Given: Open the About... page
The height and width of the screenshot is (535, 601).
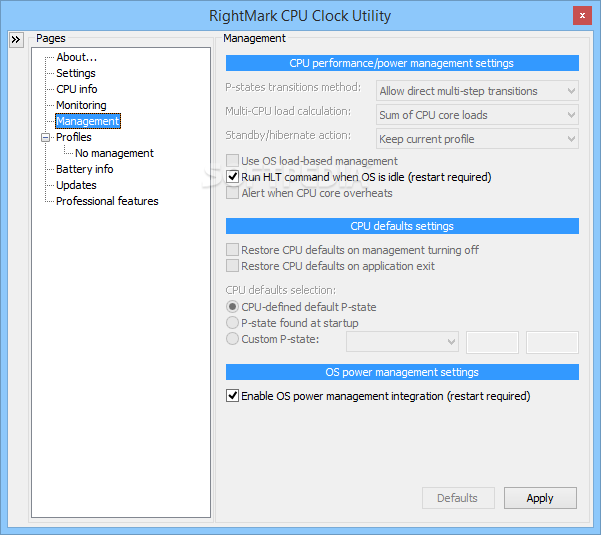Looking at the screenshot, I should (77, 57).
